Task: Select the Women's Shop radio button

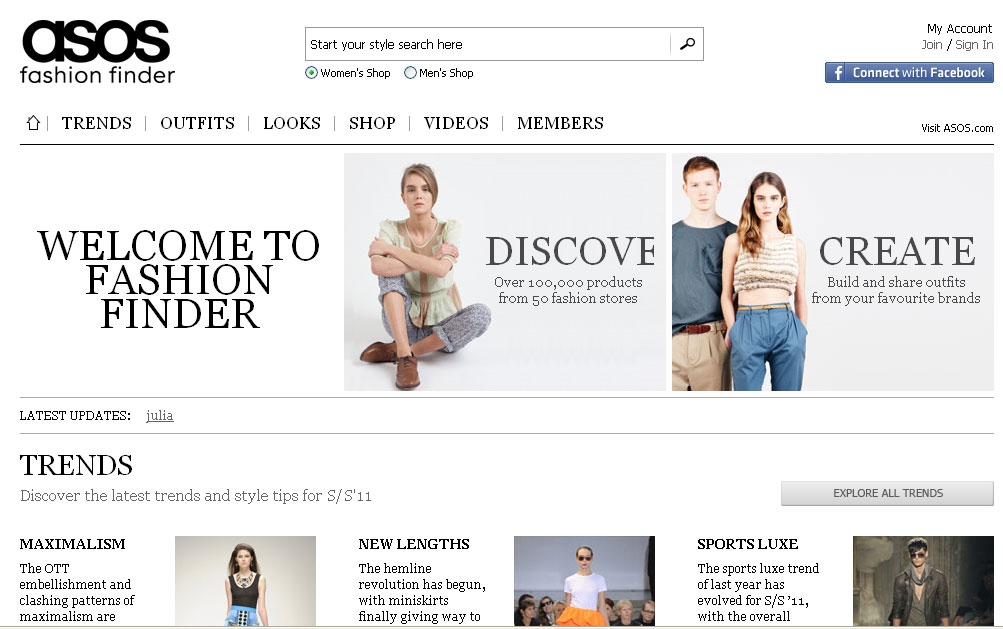Action: pyautogui.click(x=311, y=73)
